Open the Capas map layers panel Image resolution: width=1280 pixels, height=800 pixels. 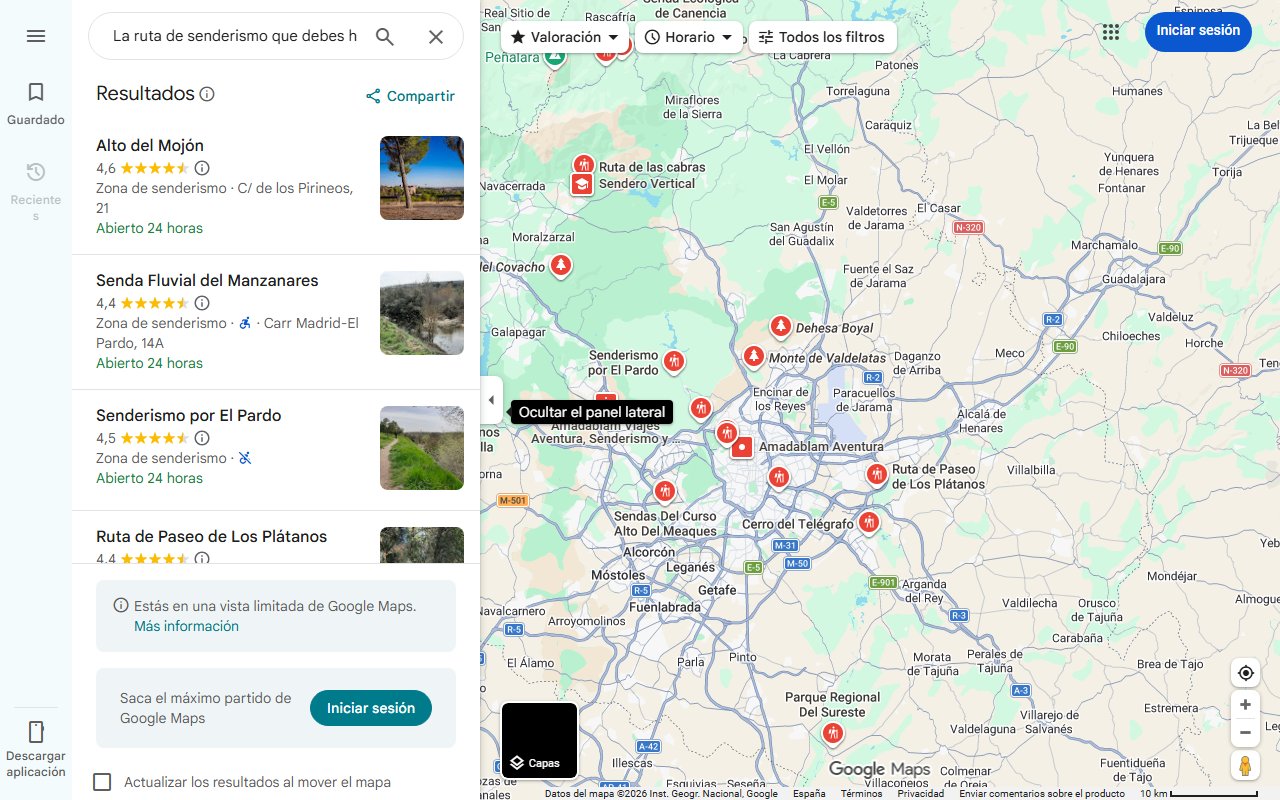coord(538,740)
